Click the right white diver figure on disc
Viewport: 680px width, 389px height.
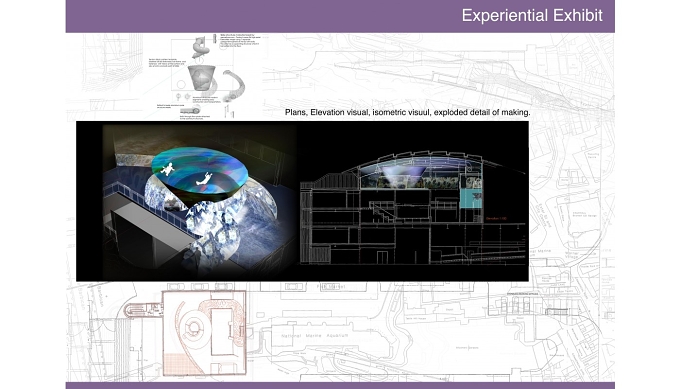click(204, 178)
